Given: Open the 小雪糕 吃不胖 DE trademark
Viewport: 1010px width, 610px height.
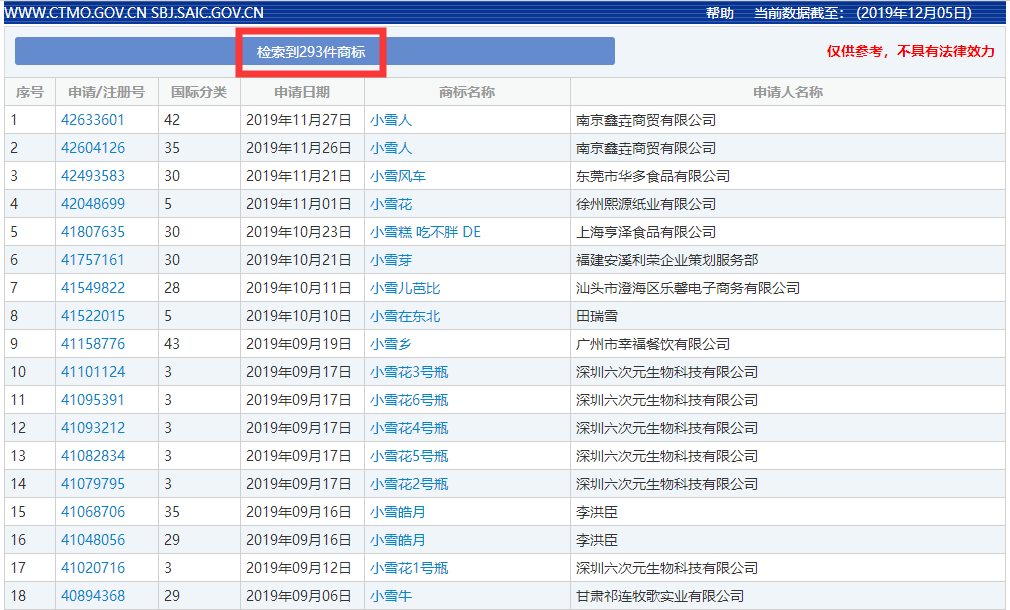Looking at the screenshot, I should click(x=425, y=232).
